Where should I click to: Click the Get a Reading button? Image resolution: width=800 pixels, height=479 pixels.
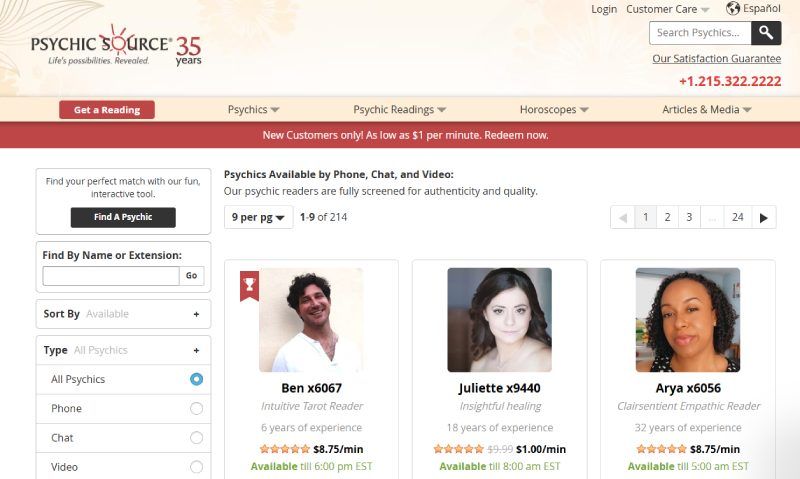click(x=107, y=110)
